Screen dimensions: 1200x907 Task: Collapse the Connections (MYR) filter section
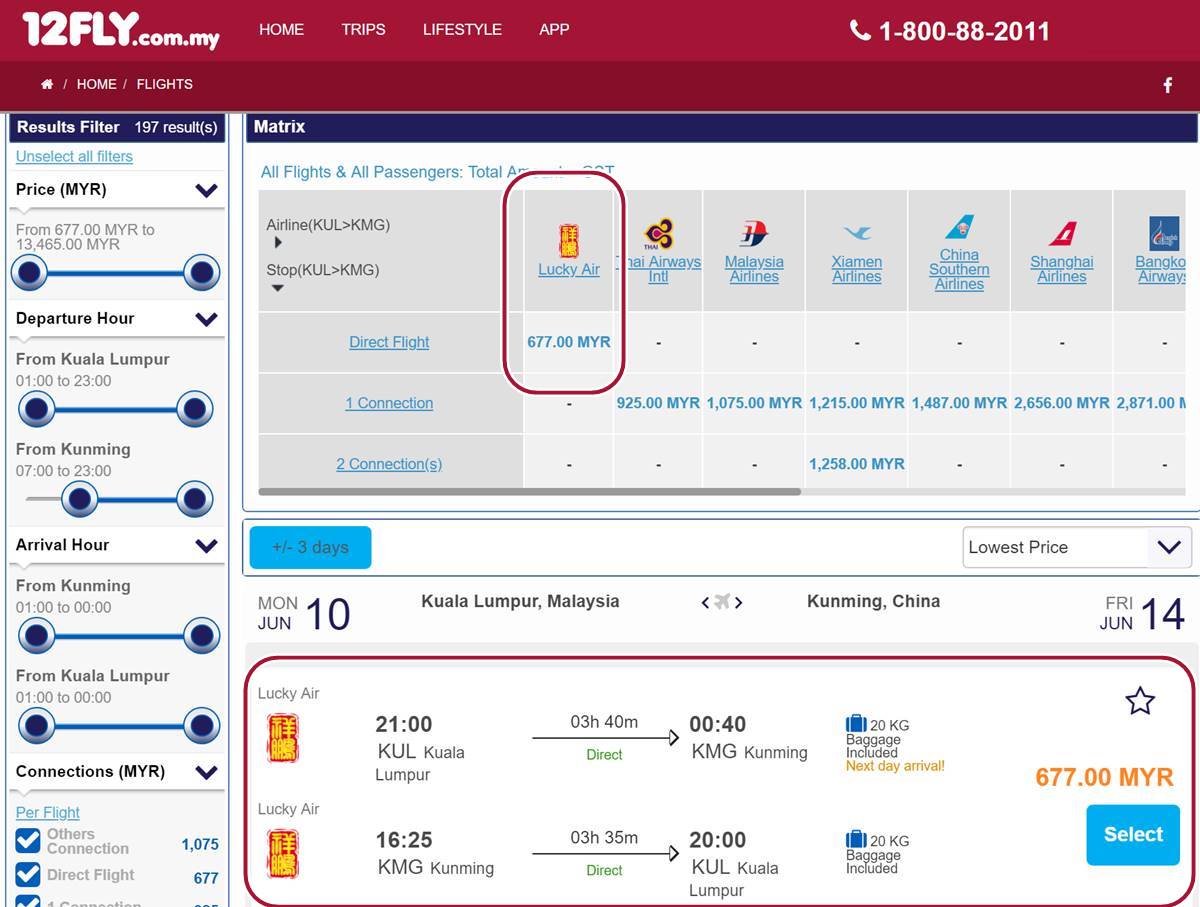(206, 772)
